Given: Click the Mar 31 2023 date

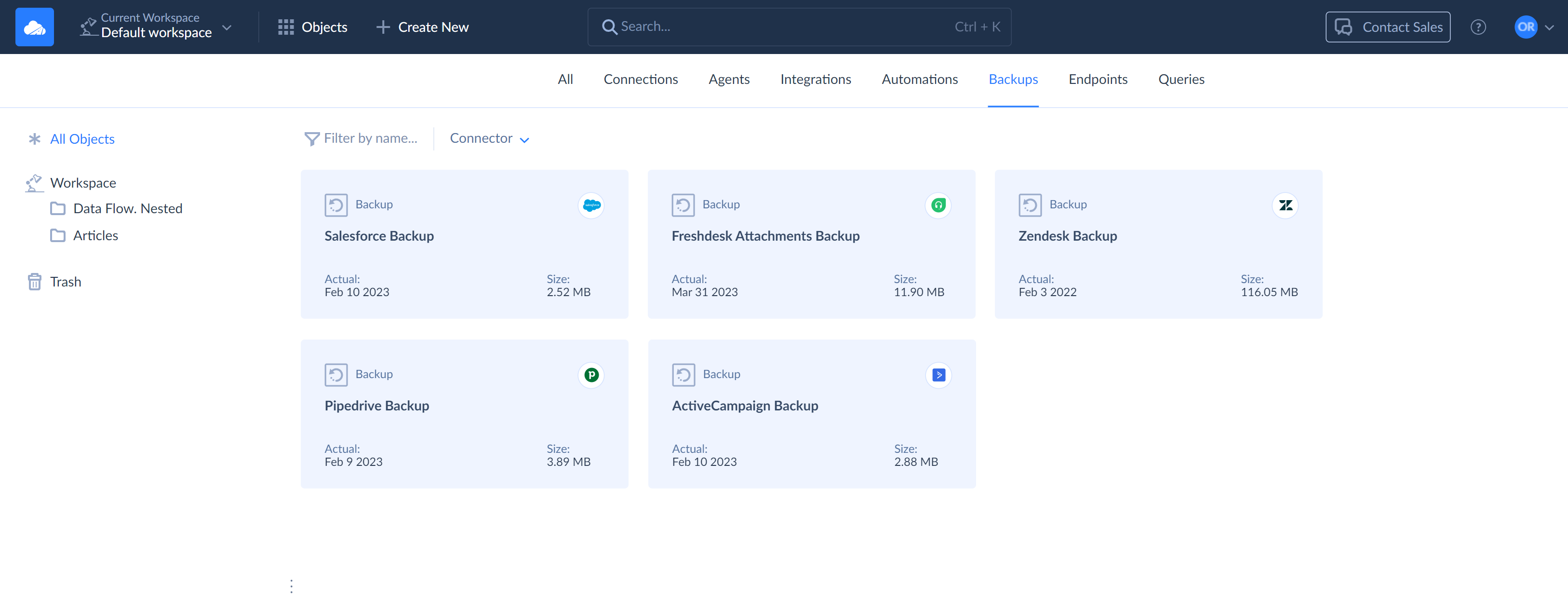Looking at the screenshot, I should pyautogui.click(x=704, y=292).
